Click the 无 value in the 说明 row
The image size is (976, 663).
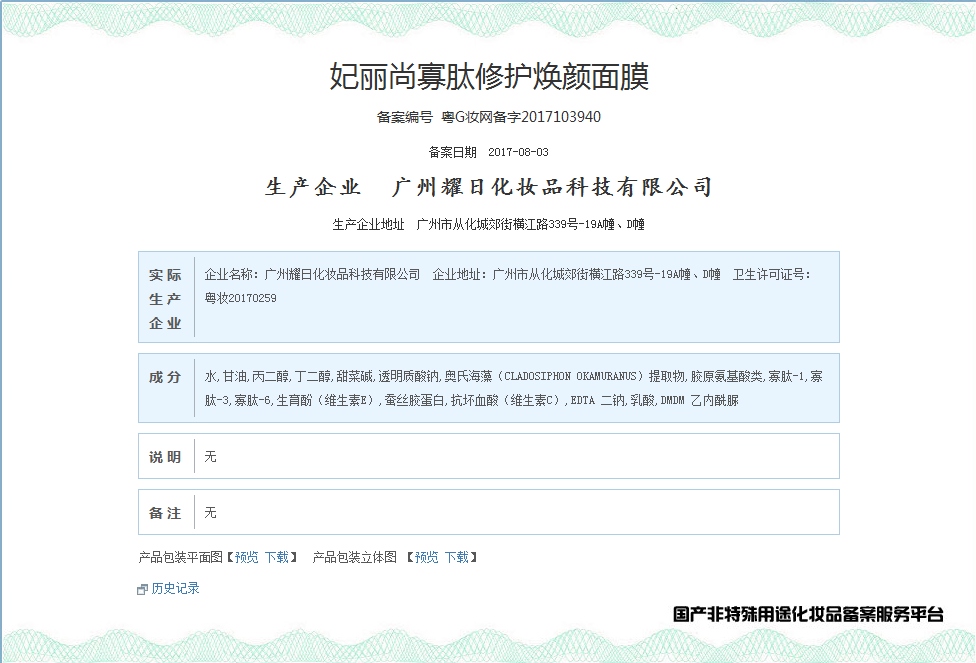[x=211, y=456]
